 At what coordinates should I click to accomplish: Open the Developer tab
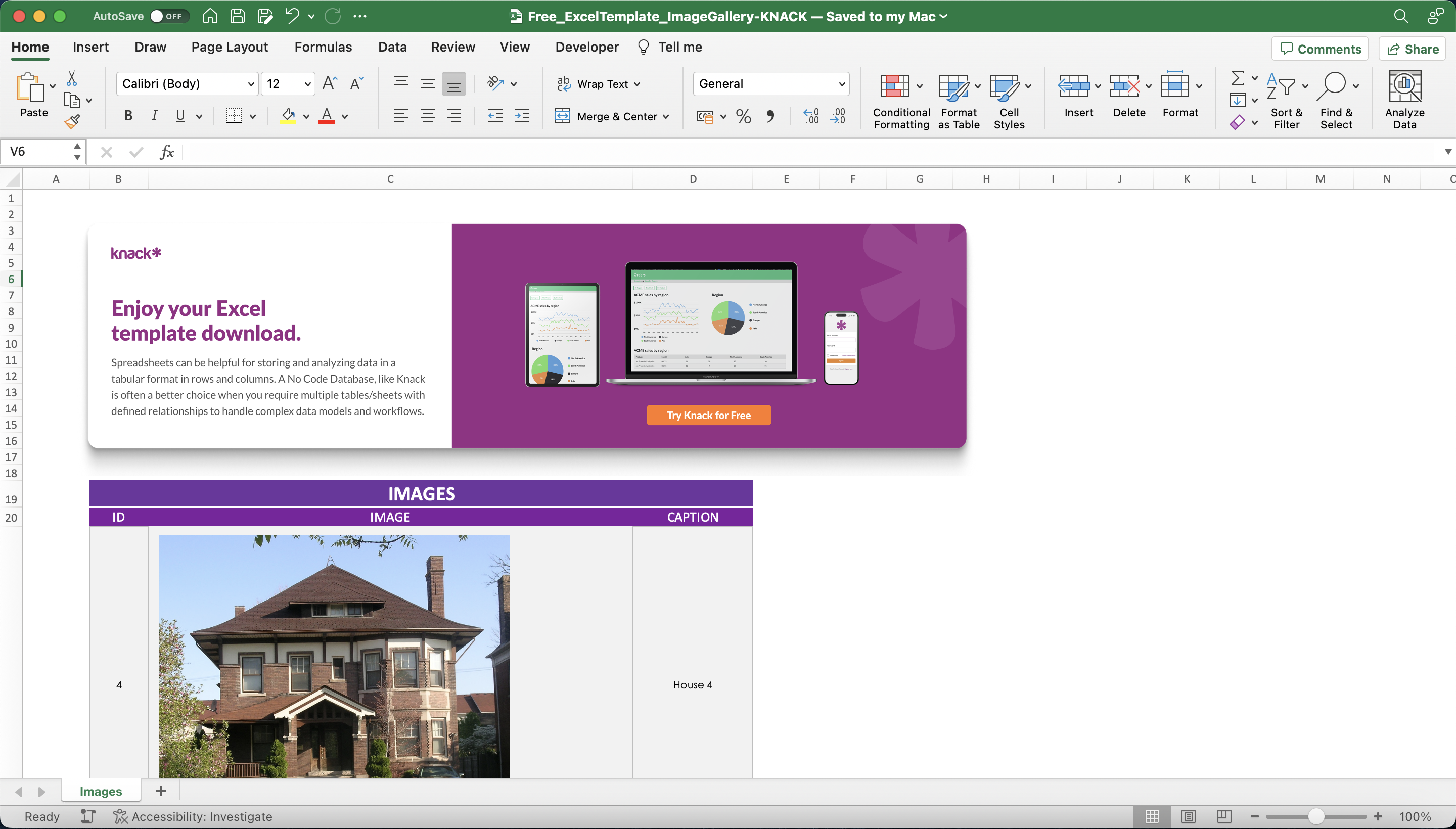586,47
